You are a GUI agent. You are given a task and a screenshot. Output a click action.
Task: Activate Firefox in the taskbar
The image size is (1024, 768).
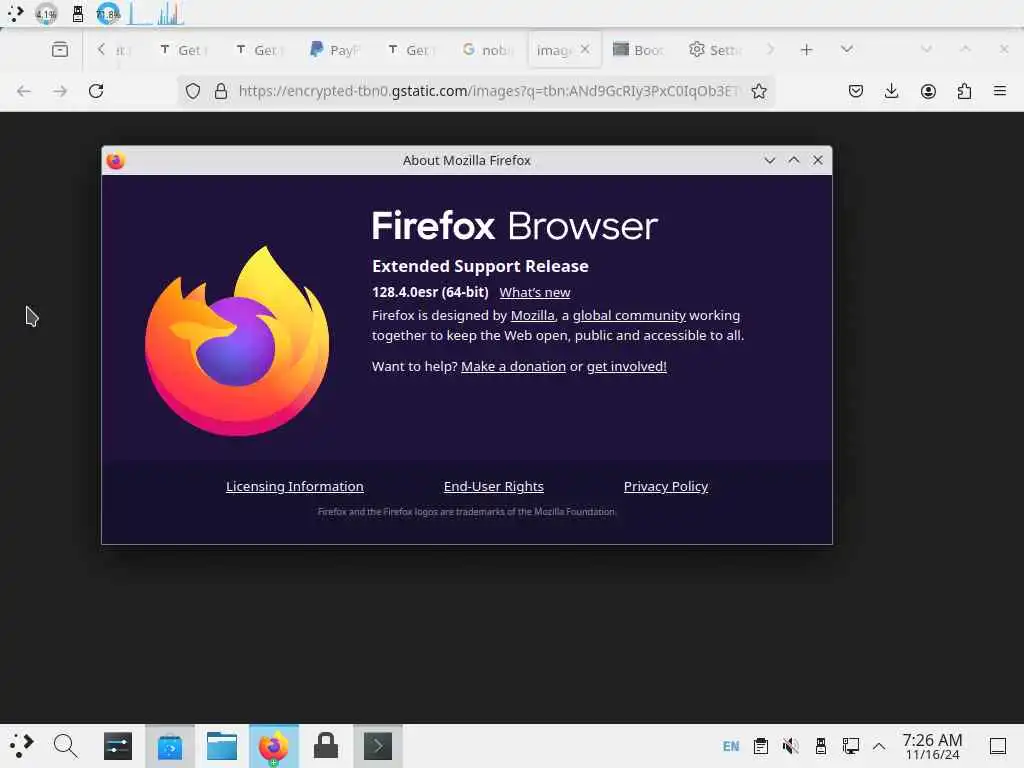point(274,746)
